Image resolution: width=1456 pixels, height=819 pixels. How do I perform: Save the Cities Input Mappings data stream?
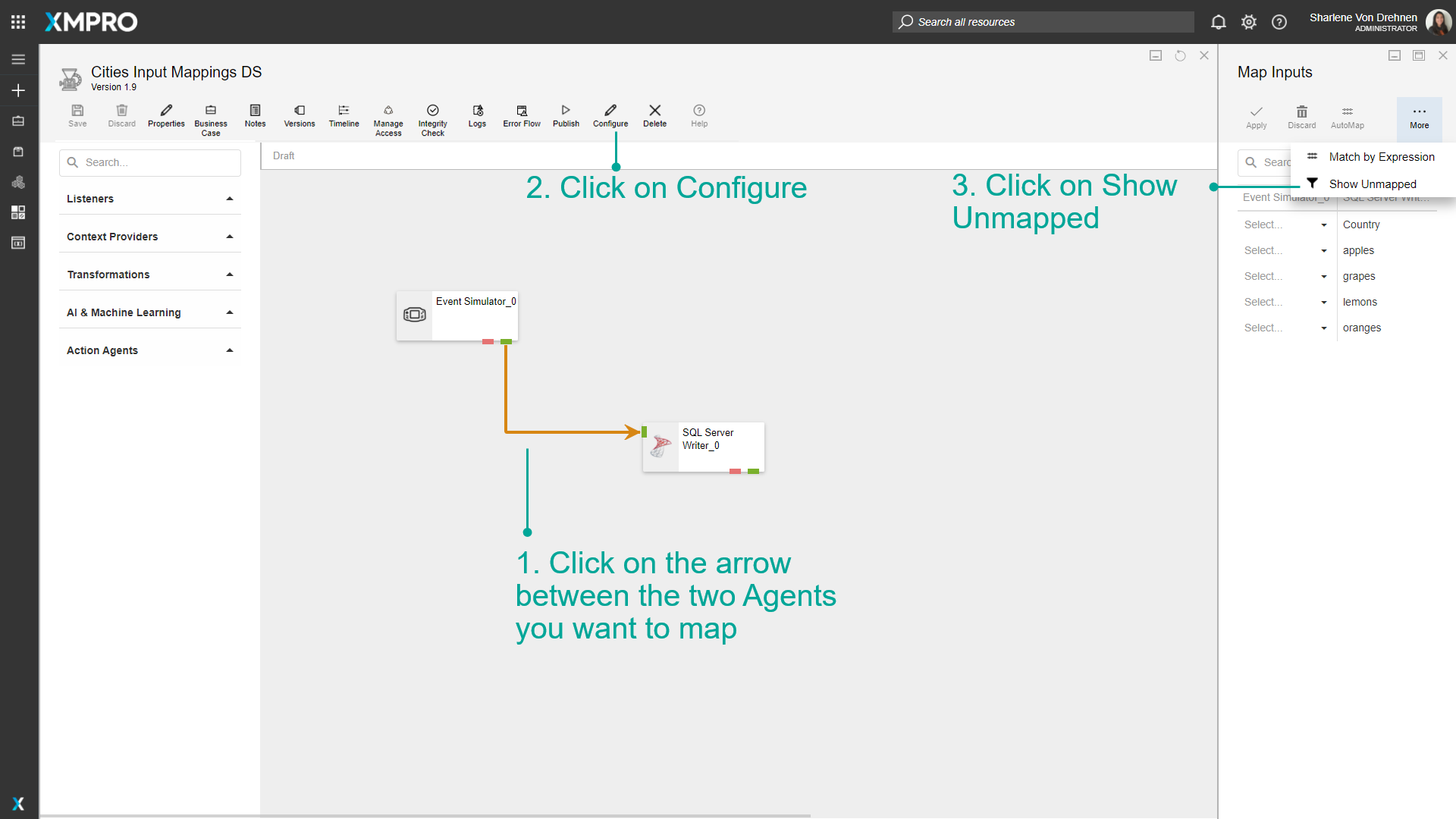pos(77,116)
